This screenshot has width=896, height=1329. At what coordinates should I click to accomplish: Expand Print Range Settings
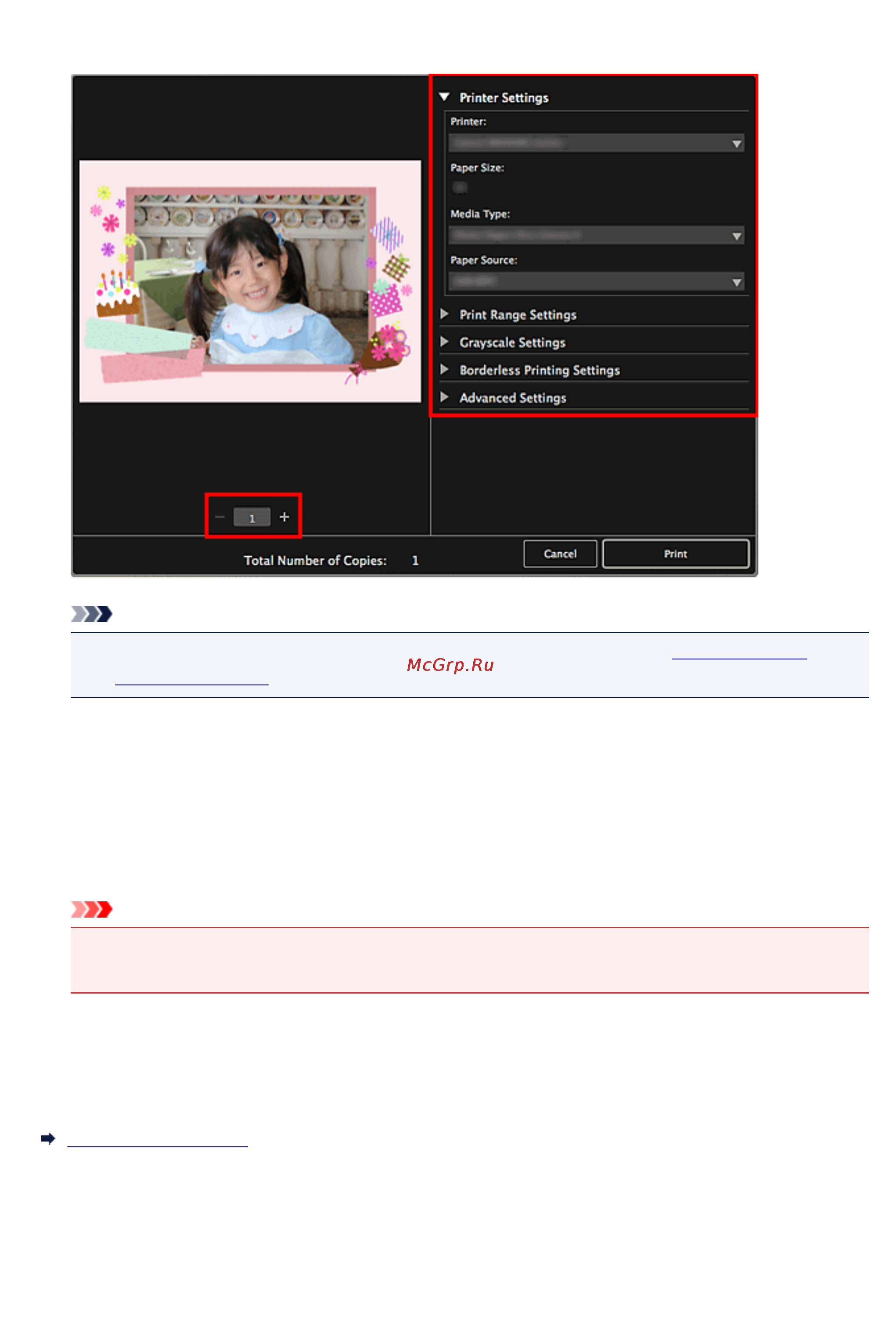444,314
